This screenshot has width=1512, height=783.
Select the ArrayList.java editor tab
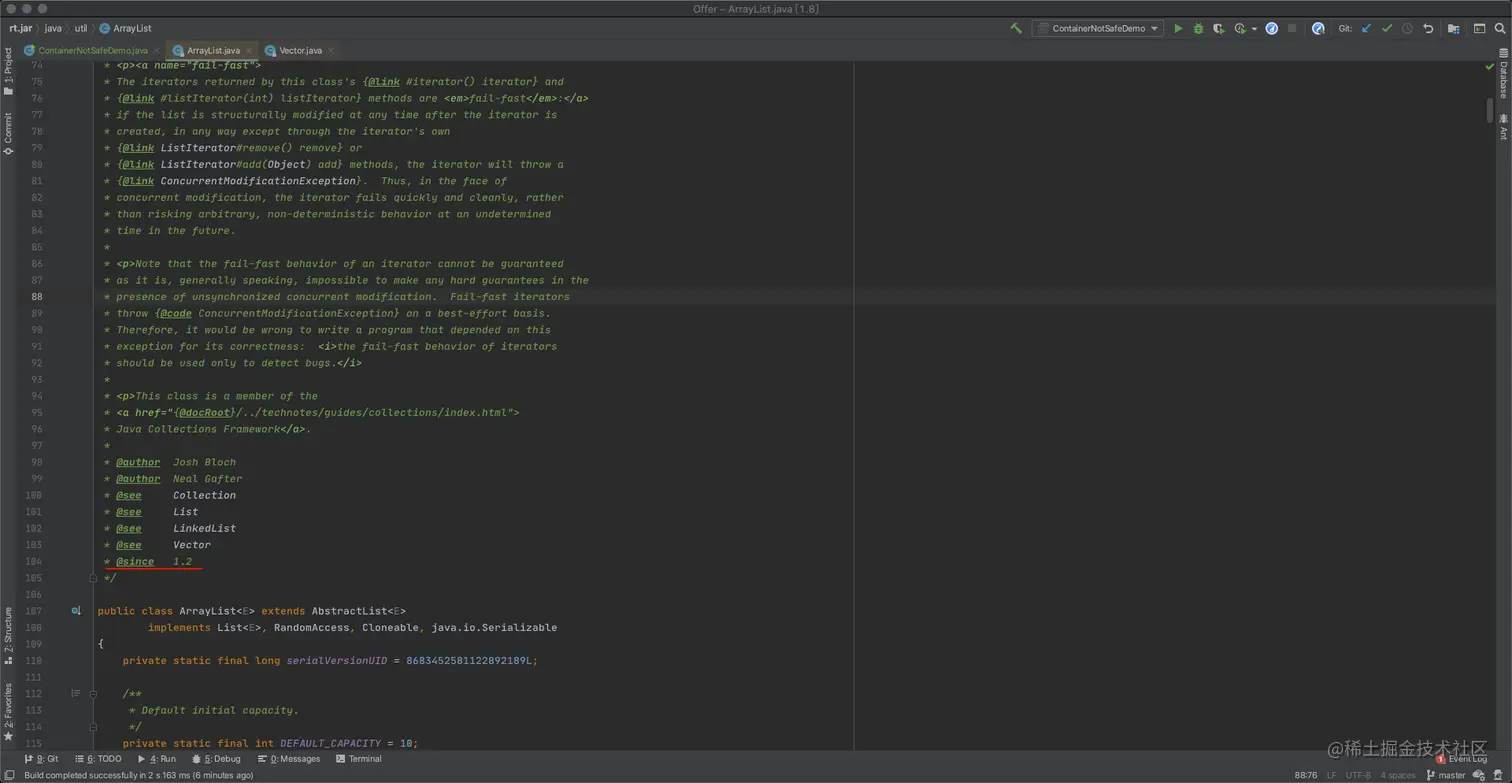[213, 50]
